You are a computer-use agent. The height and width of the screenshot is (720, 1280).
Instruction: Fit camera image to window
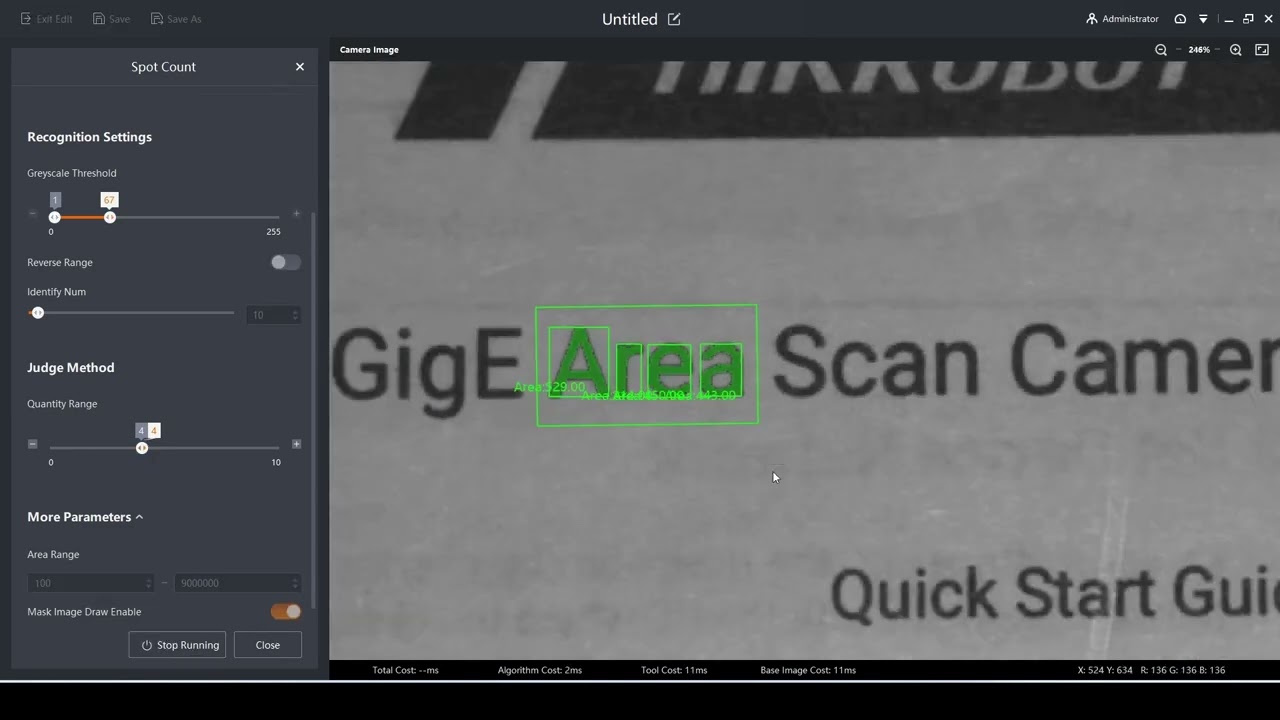click(x=1262, y=50)
